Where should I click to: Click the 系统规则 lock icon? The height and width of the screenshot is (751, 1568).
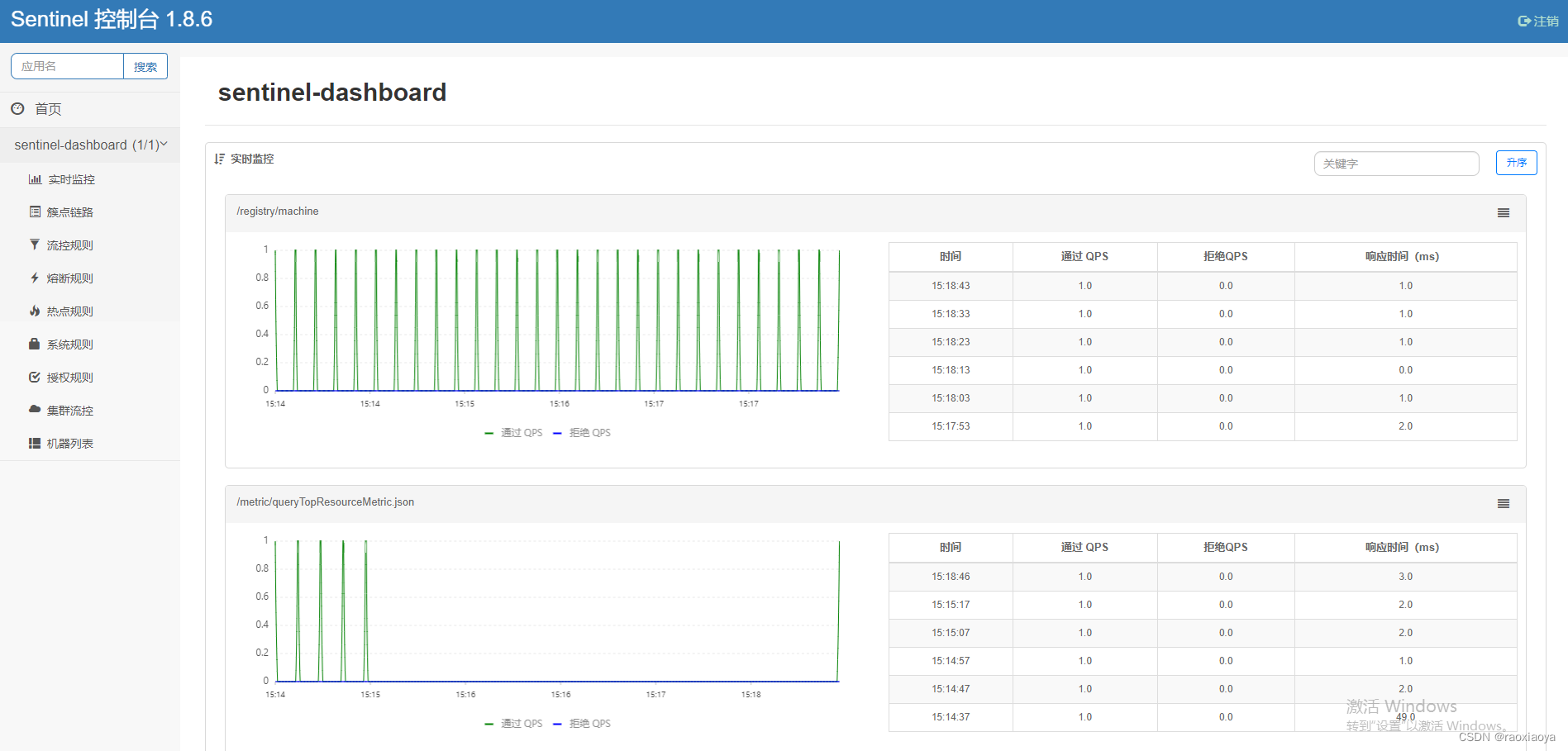(35, 344)
